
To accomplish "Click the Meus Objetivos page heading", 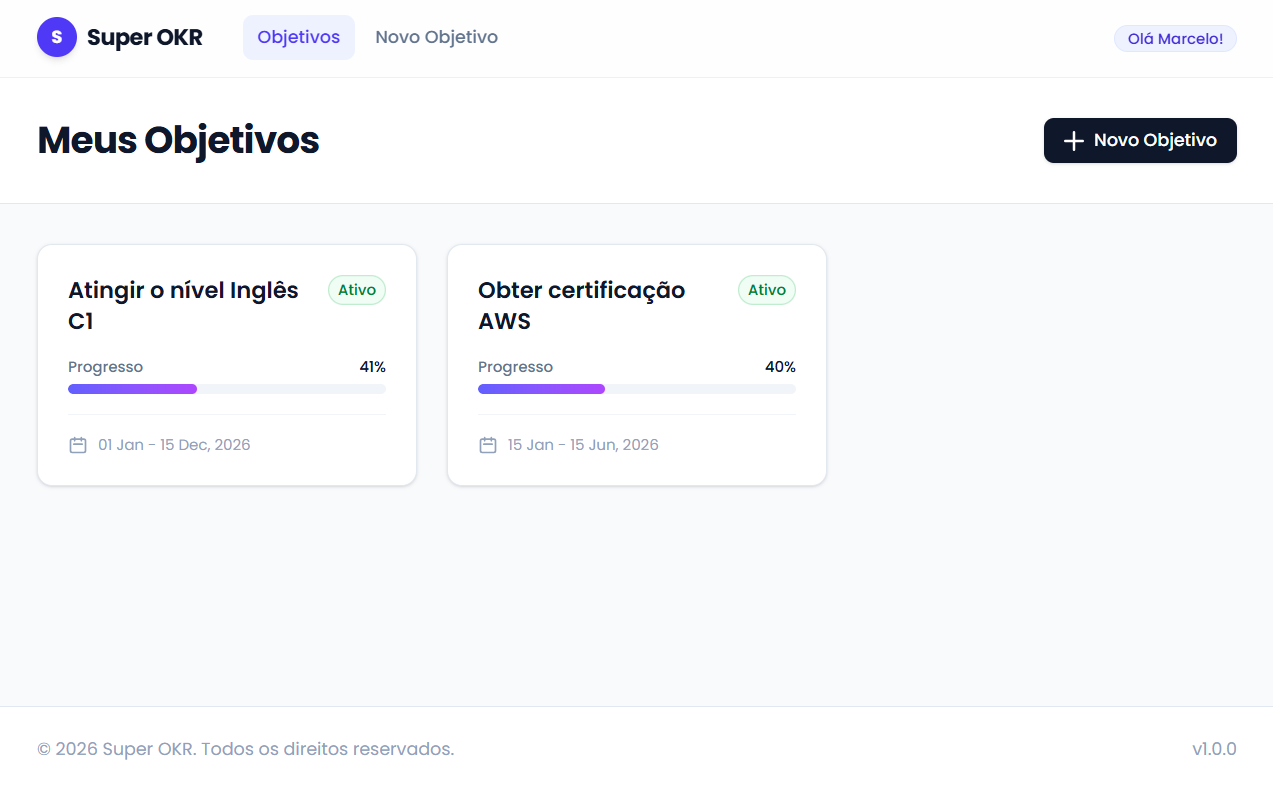I will [x=178, y=140].
